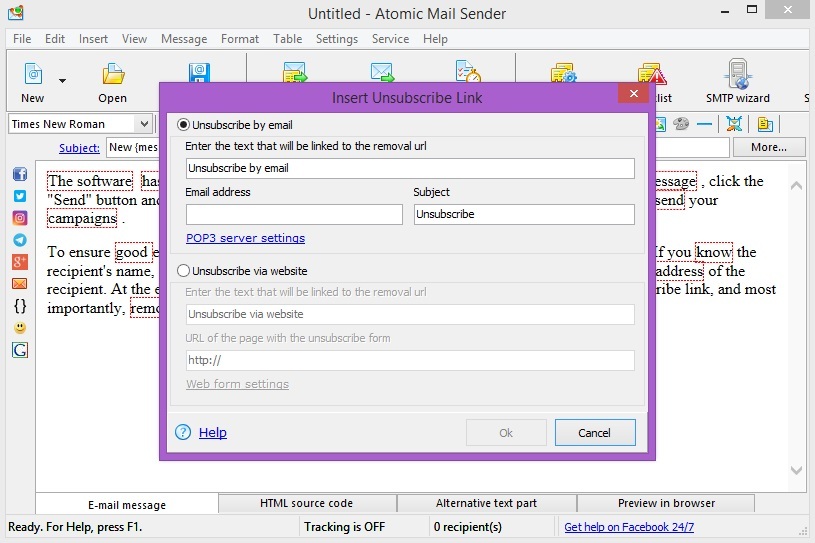Click the palette icon in format toolbar
Viewport: 815px width, 543px height.
click(681, 124)
